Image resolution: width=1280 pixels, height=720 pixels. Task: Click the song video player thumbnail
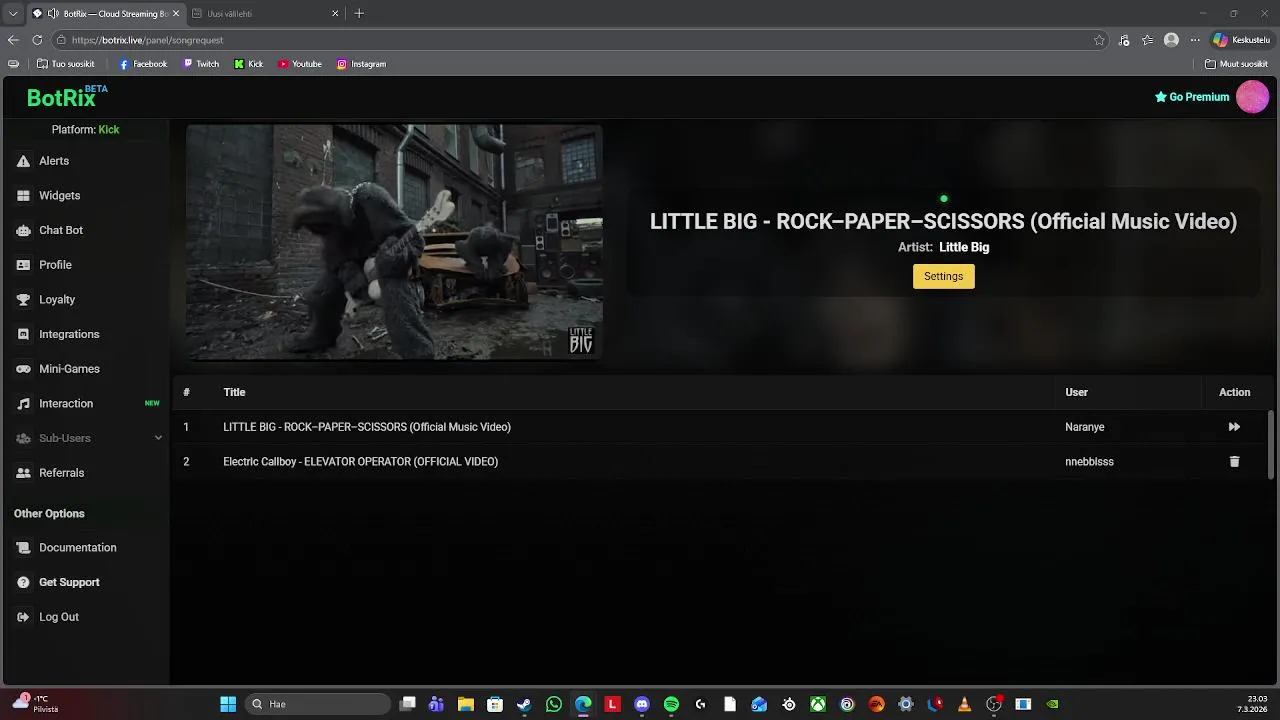(394, 242)
